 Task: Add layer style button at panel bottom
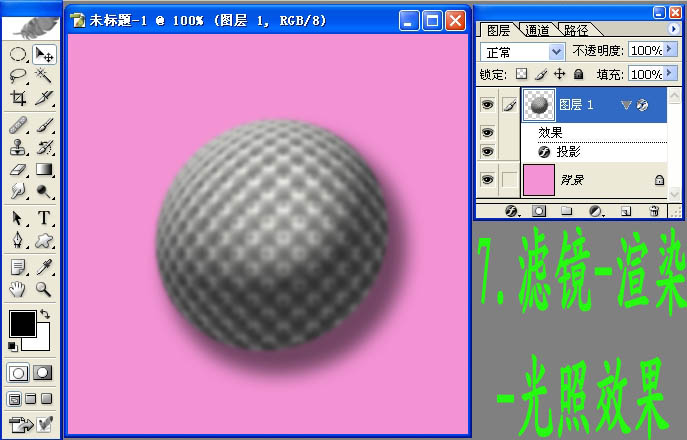[x=511, y=211]
